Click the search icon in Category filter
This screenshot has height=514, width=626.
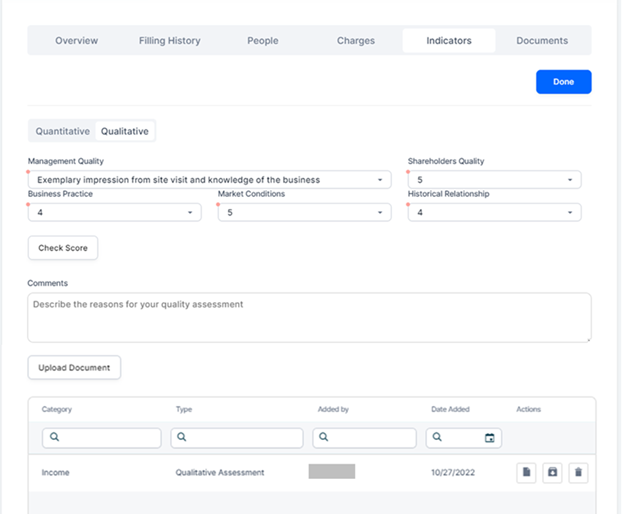click(x=55, y=438)
